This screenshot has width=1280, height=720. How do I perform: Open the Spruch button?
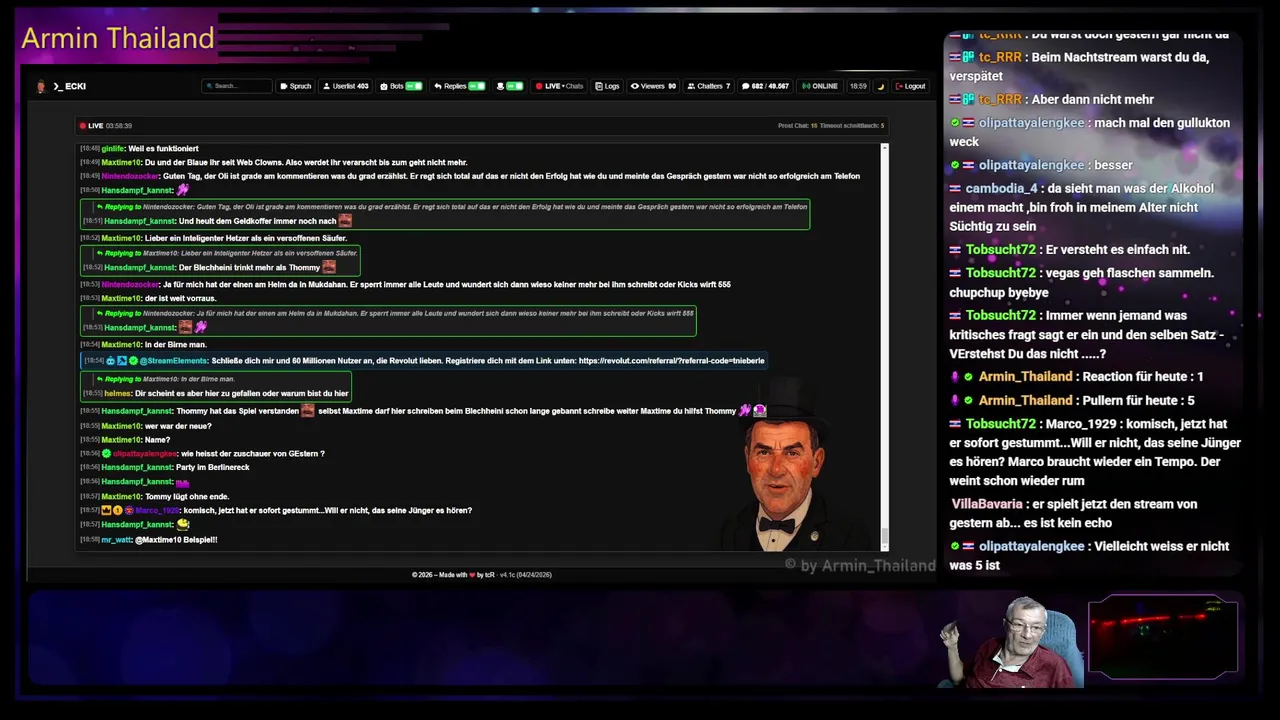(295, 86)
